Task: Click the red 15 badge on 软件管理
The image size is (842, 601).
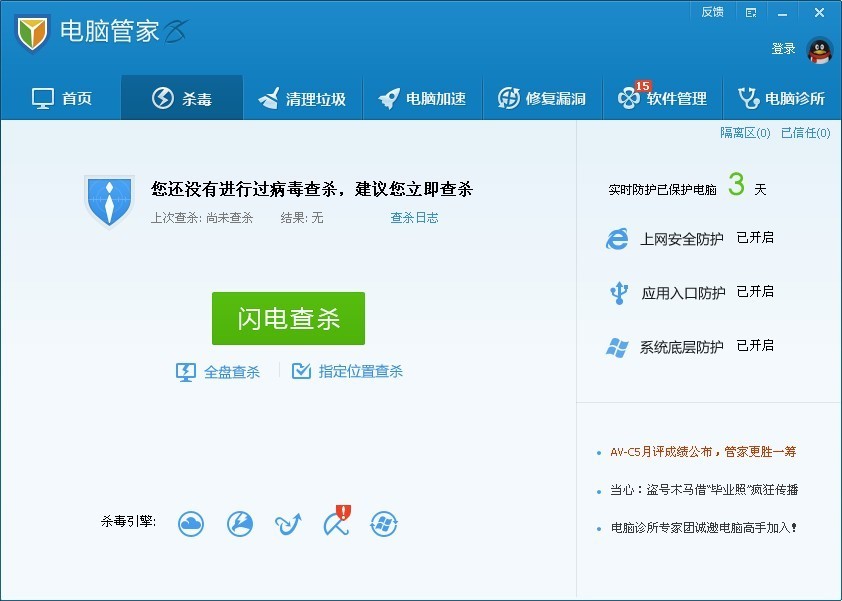Action: point(642,86)
